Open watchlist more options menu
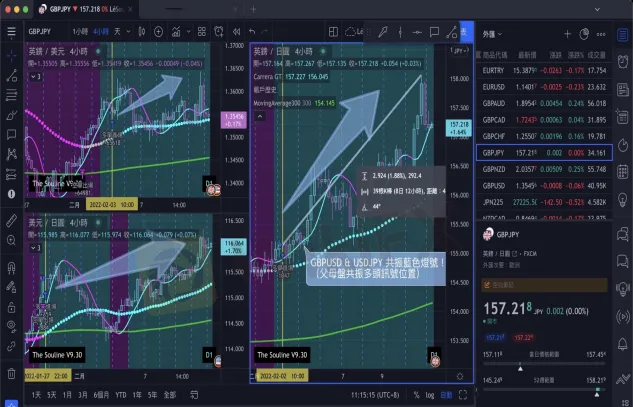This screenshot has width=633, height=407. [x=601, y=34]
